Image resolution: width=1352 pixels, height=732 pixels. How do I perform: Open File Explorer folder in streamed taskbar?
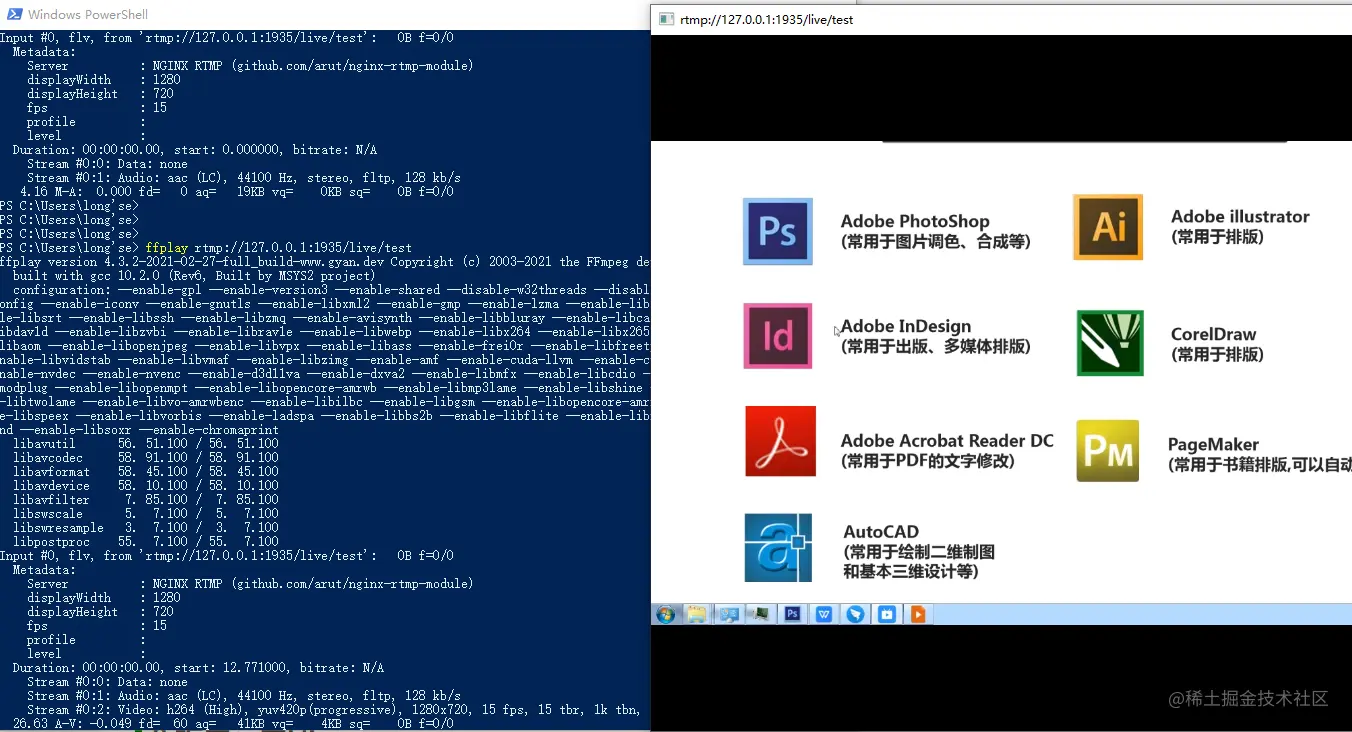click(697, 614)
